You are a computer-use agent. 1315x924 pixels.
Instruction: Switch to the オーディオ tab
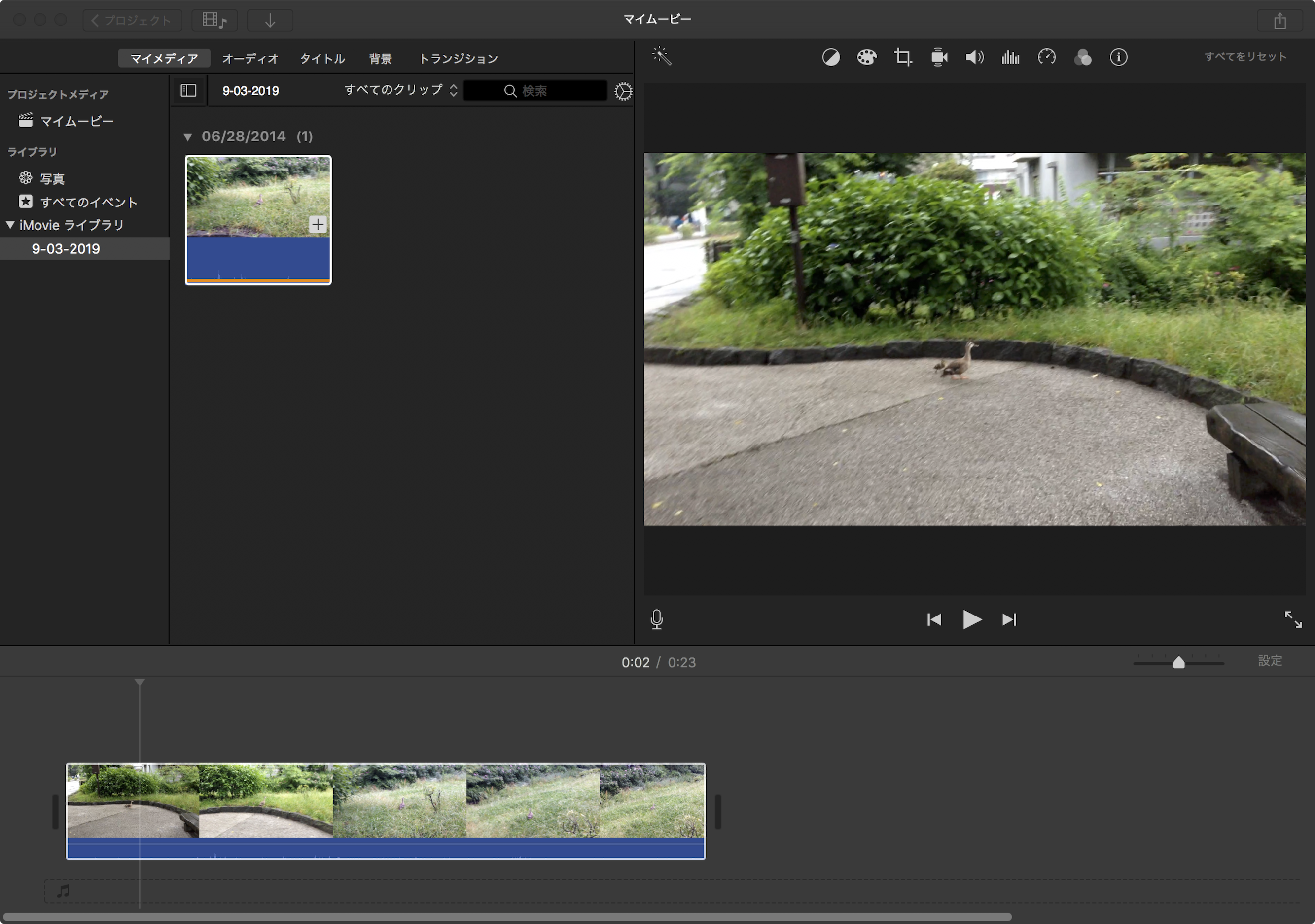click(250, 58)
